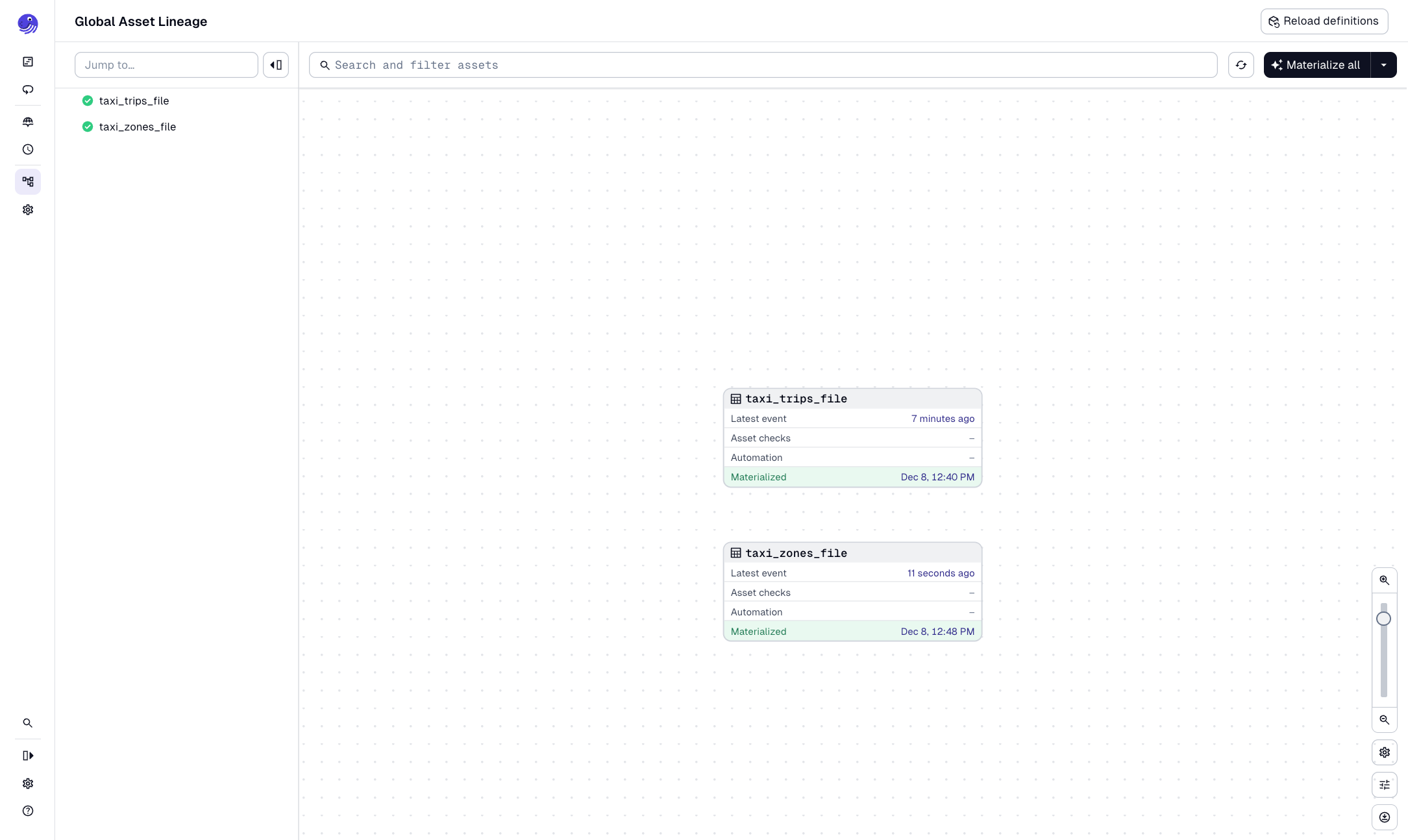Download the lineage graph via export icon
The image size is (1408, 840).
coord(1384,817)
